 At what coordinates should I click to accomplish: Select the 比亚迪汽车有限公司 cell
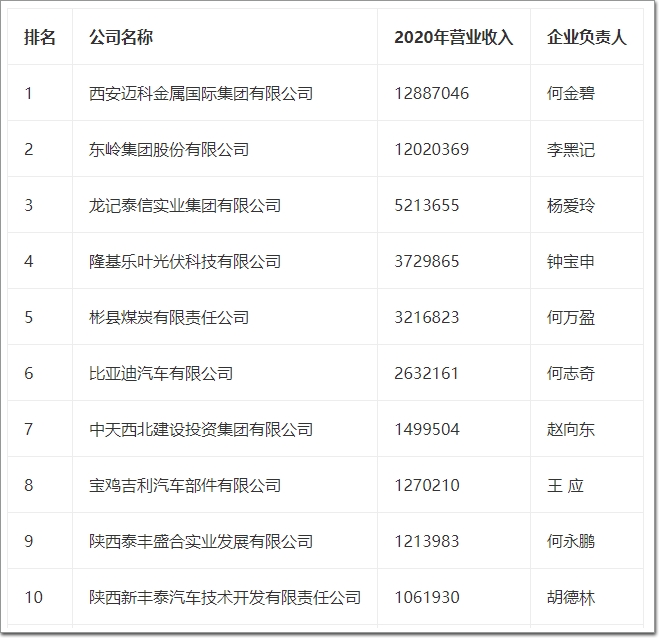[161, 373]
